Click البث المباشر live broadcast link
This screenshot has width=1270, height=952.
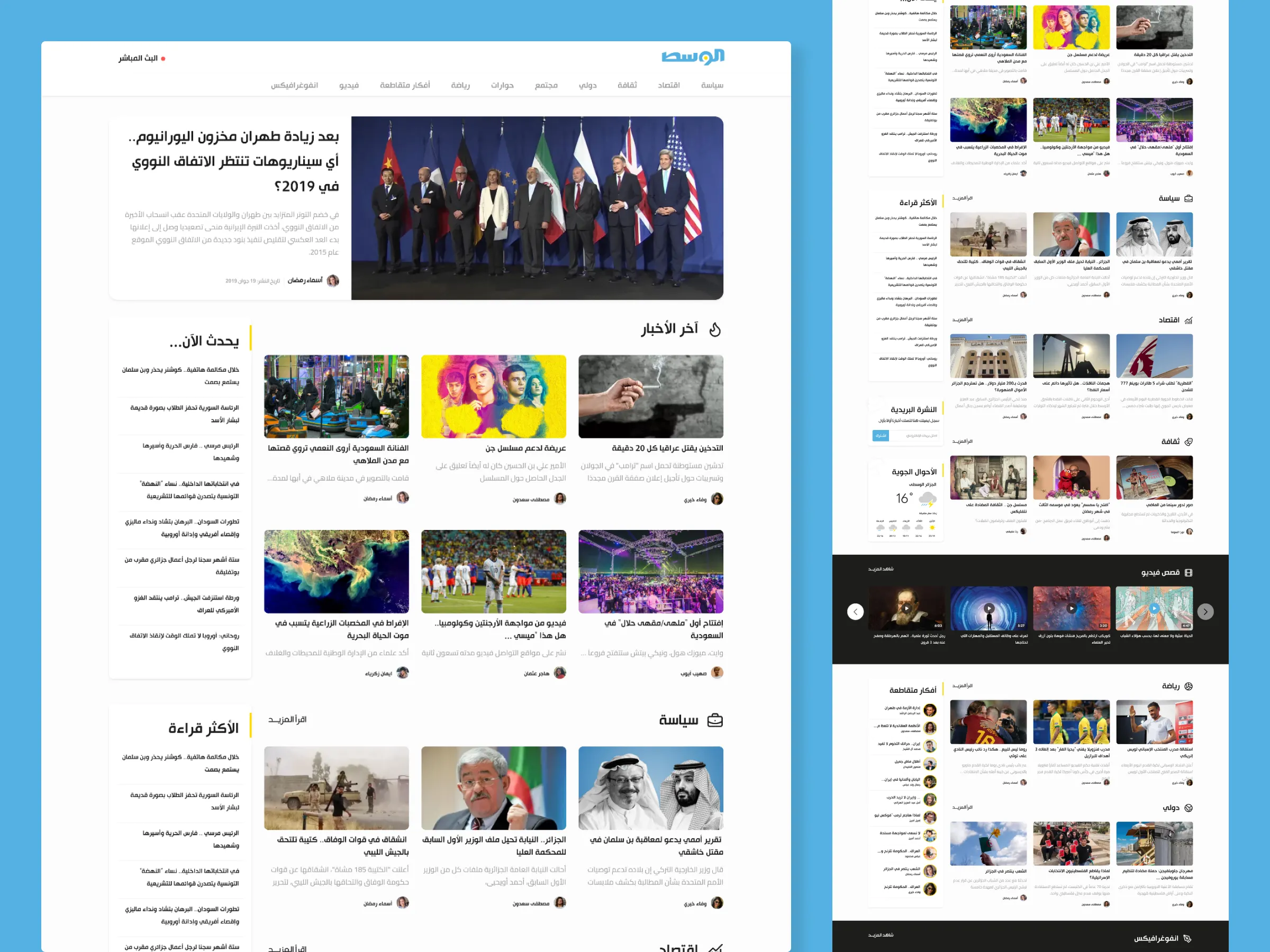pyautogui.click(x=138, y=59)
